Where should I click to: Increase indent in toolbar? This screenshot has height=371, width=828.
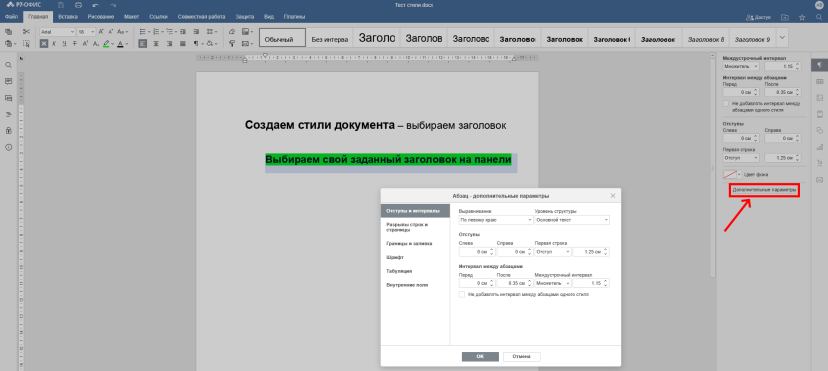tap(196, 32)
